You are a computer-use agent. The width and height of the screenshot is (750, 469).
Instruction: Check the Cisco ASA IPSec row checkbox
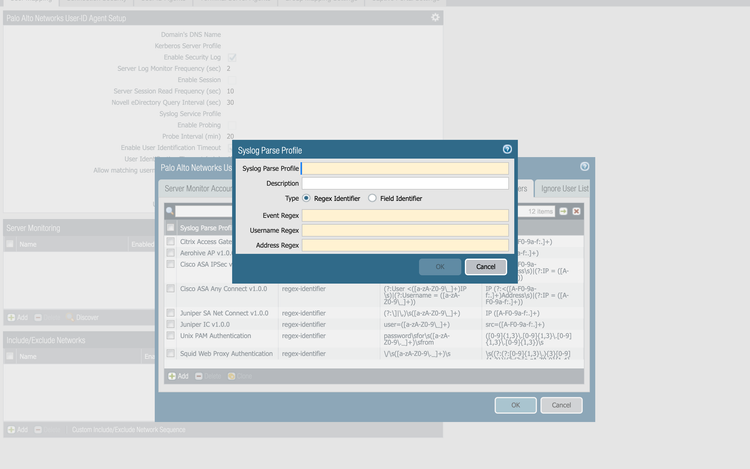170,264
